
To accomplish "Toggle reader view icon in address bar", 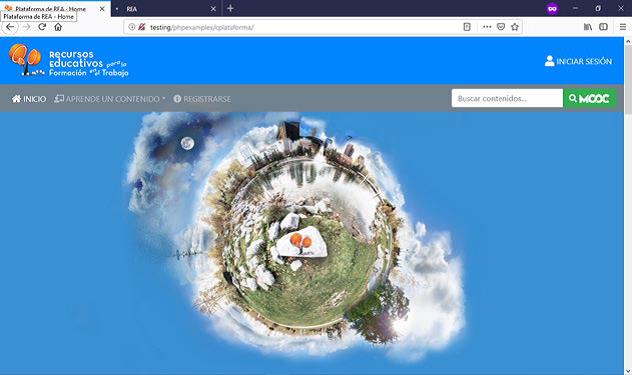I will click(x=467, y=27).
